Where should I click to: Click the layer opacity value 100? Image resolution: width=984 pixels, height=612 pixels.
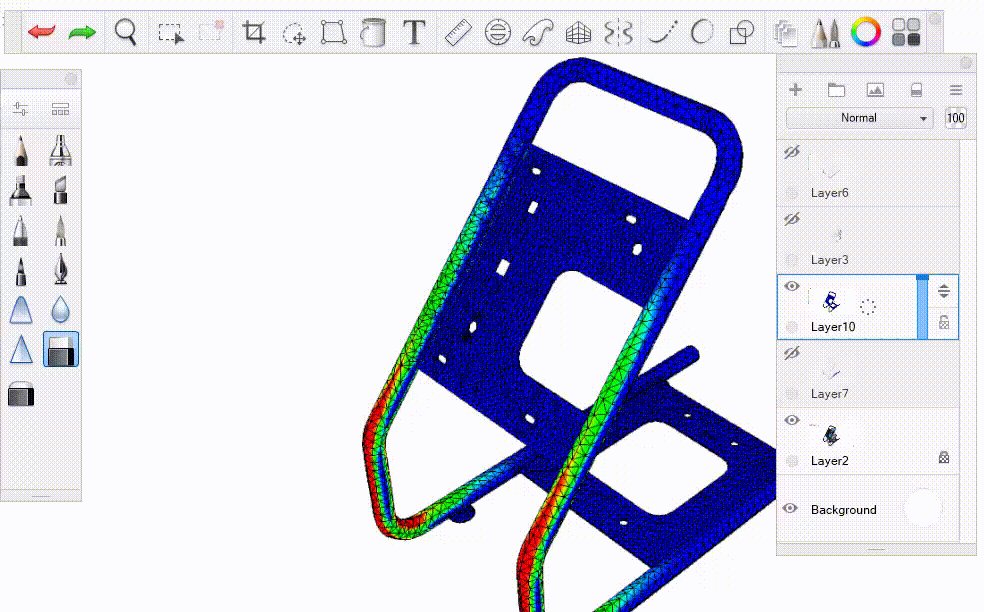click(x=955, y=118)
